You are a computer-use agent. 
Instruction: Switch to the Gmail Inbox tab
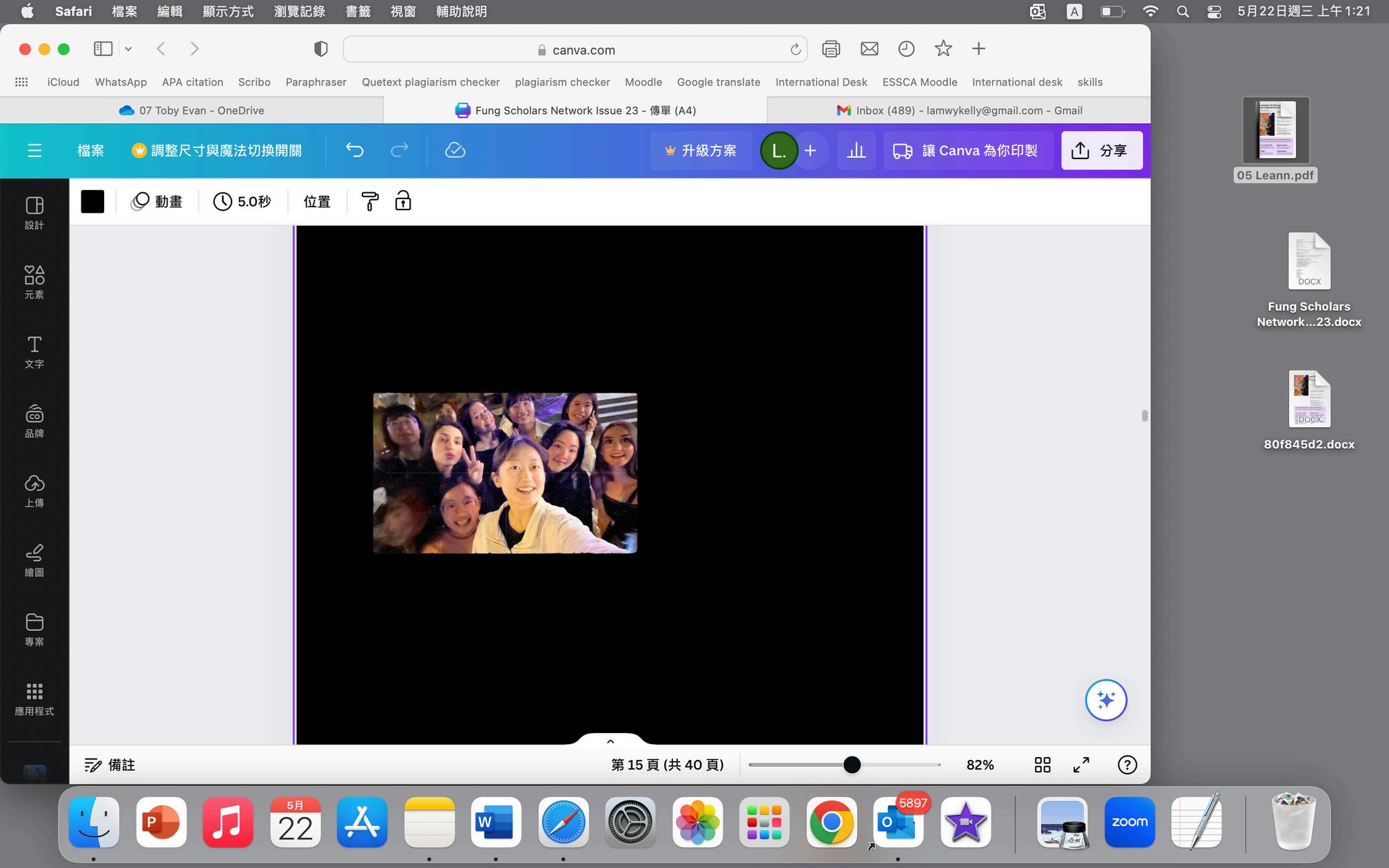click(x=959, y=110)
